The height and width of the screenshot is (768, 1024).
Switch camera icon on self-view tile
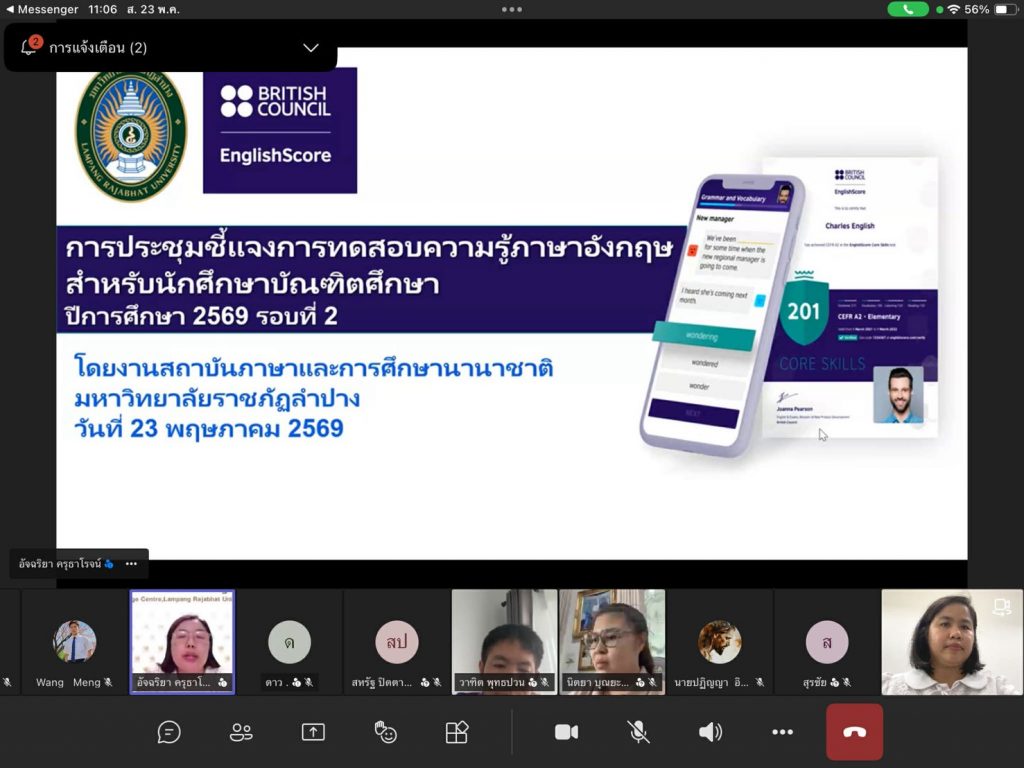pos(1002,607)
